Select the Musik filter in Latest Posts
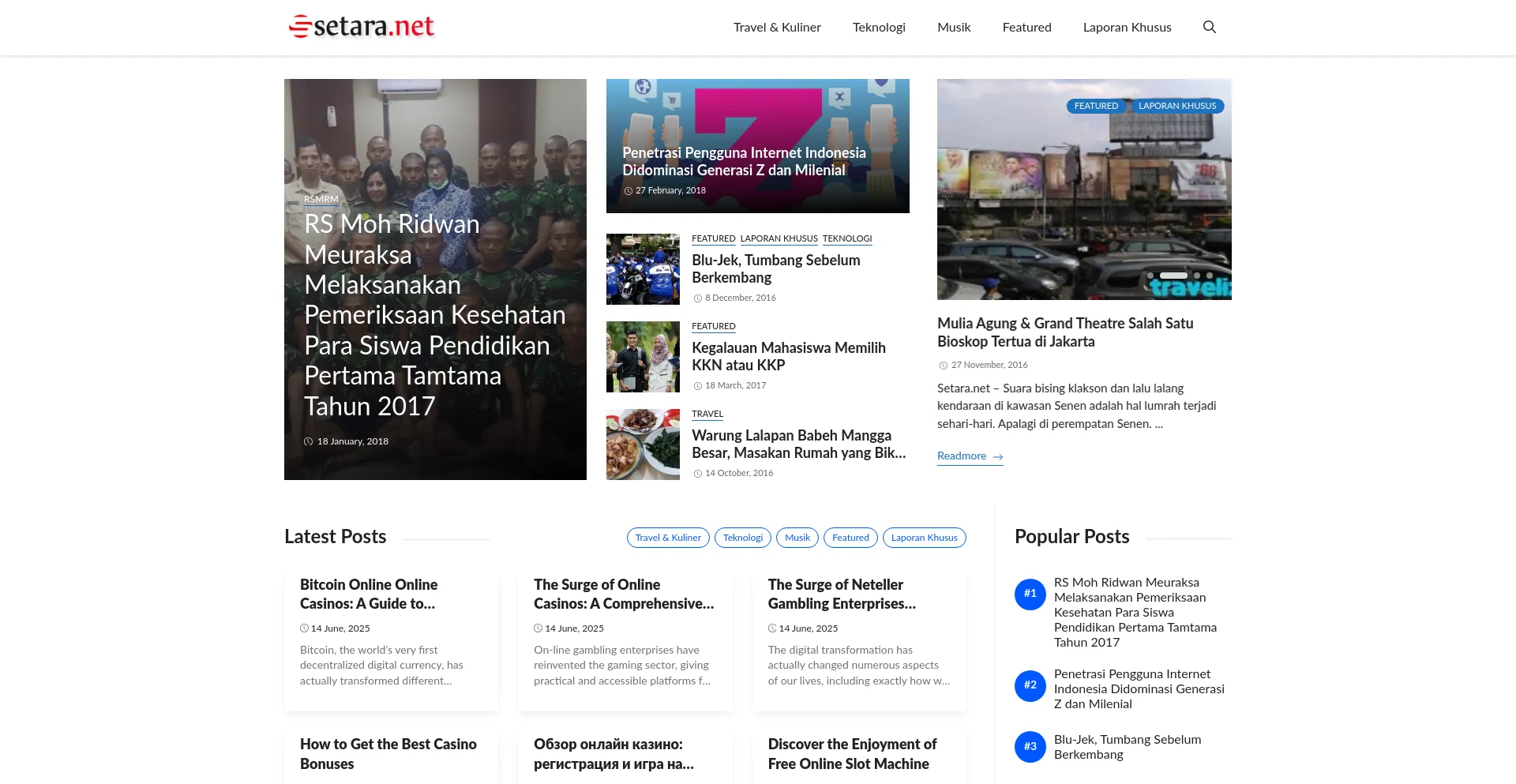The height and width of the screenshot is (784, 1516). point(797,538)
